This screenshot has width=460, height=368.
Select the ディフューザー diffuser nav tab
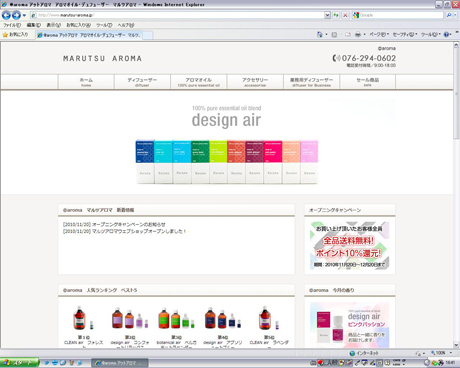(142, 82)
